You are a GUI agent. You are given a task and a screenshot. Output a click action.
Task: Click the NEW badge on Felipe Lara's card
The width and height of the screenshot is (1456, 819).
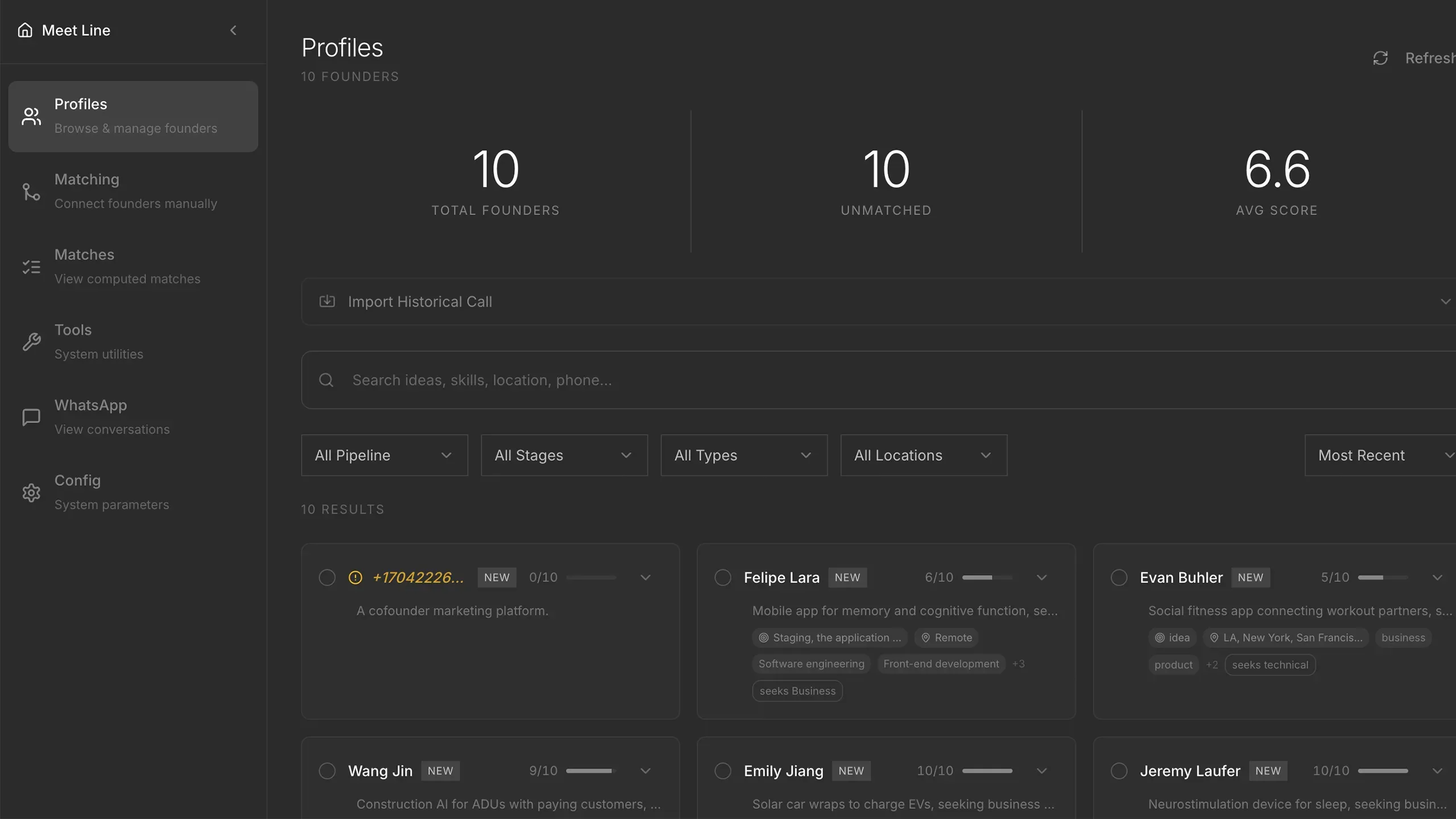[847, 577]
